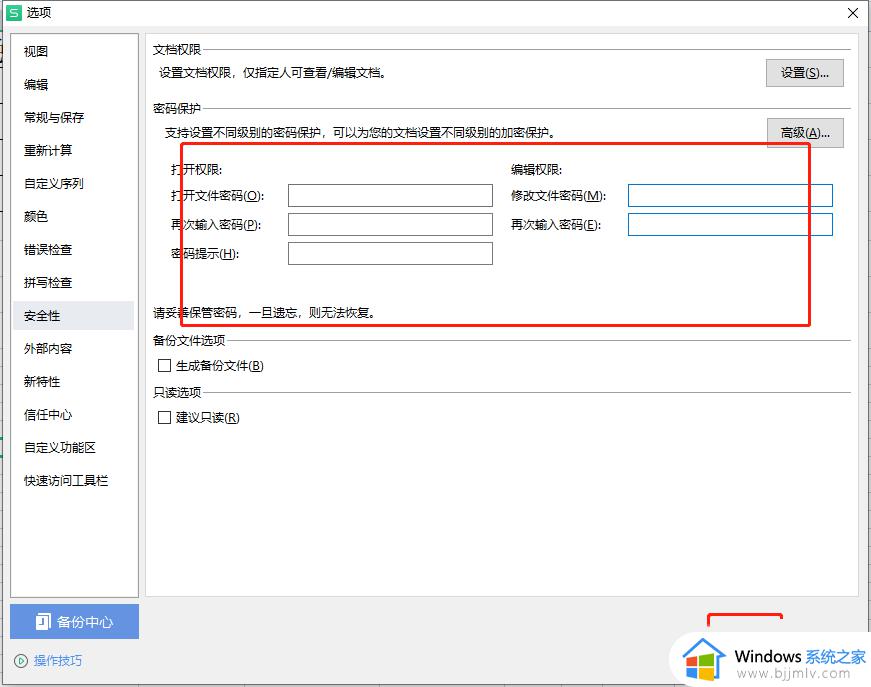Select 自定义功能区 in sidebar
Viewport: 871px width, 687px height.
point(60,447)
